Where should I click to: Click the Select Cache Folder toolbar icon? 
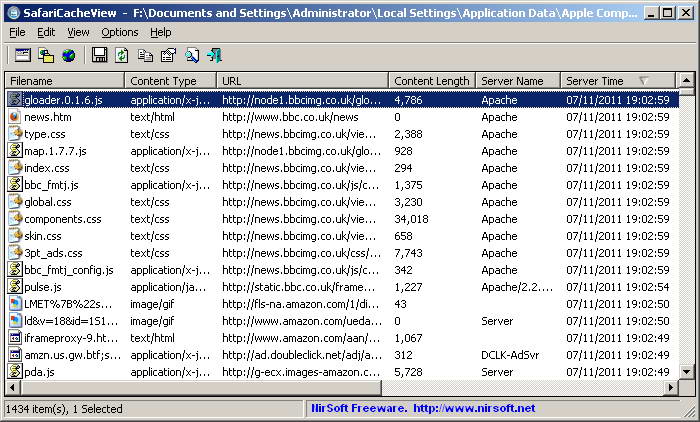point(22,55)
